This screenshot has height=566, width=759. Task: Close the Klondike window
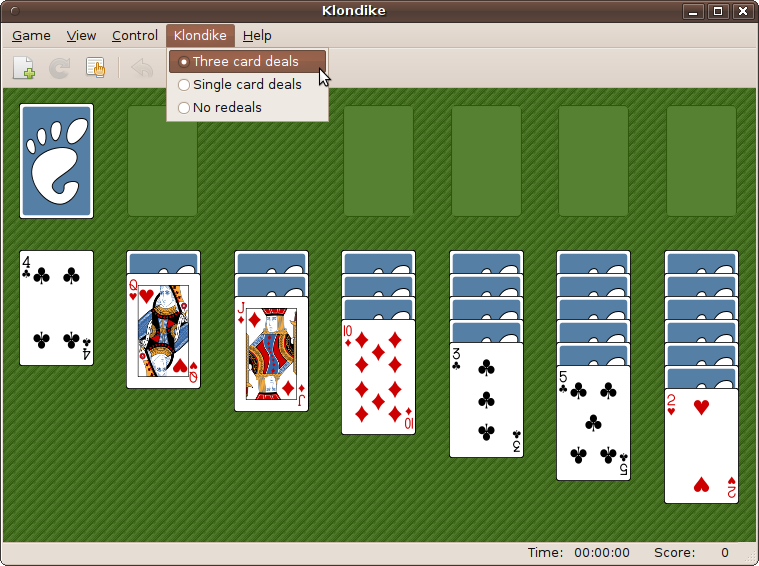point(743,11)
